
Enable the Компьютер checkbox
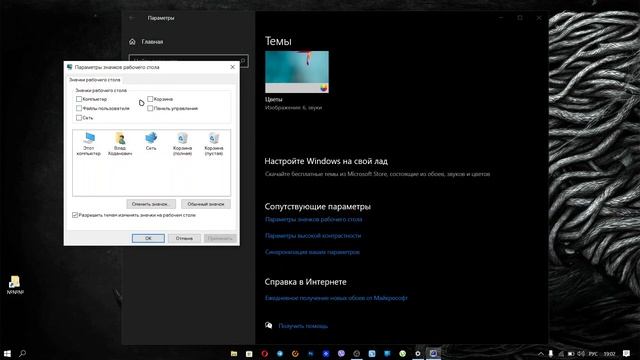click(x=79, y=99)
